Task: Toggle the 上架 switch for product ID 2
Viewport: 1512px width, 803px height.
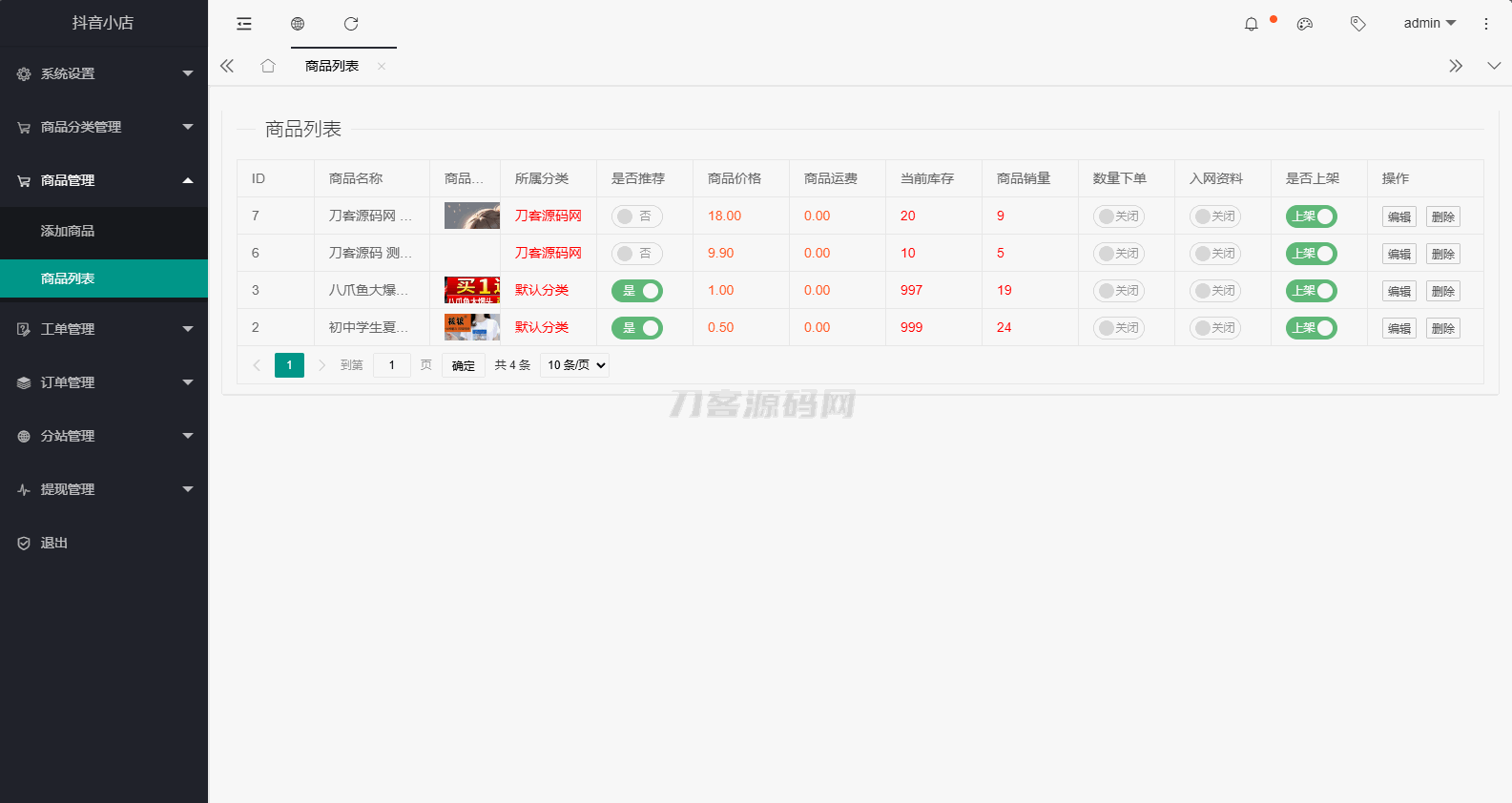Action: coord(1311,328)
